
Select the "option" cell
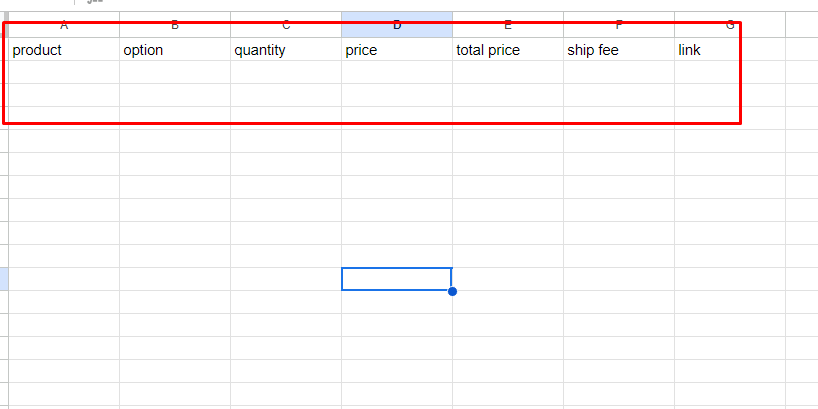[x=175, y=50]
